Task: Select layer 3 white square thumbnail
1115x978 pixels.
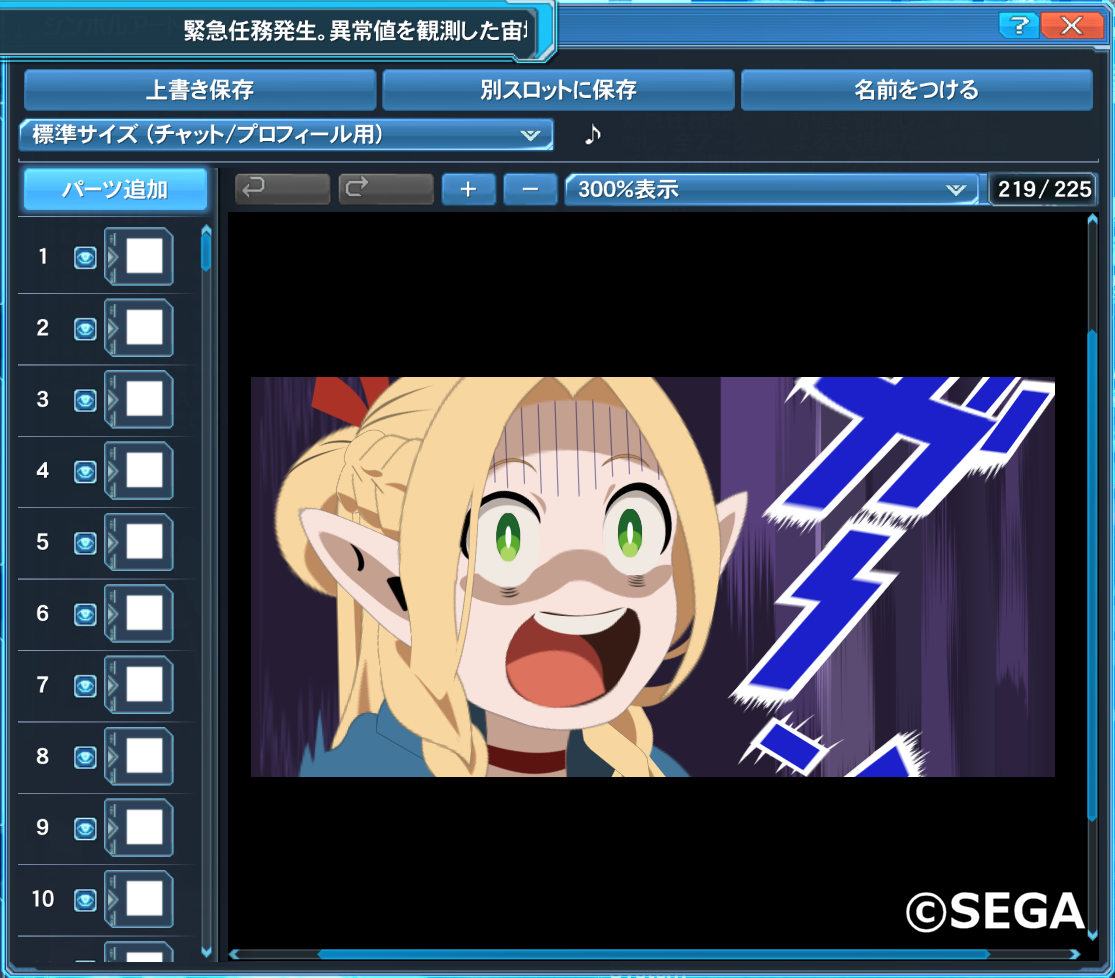Action: click(144, 399)
